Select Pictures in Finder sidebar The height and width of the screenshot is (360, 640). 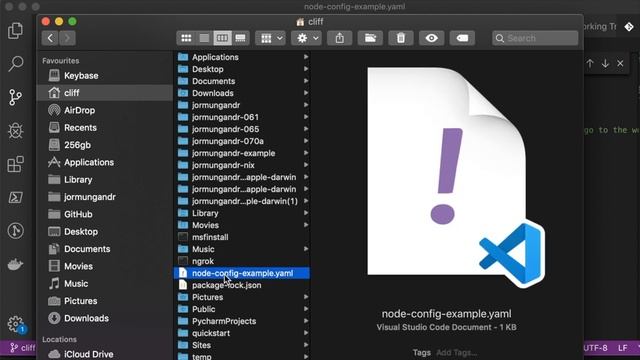point(105,301)
